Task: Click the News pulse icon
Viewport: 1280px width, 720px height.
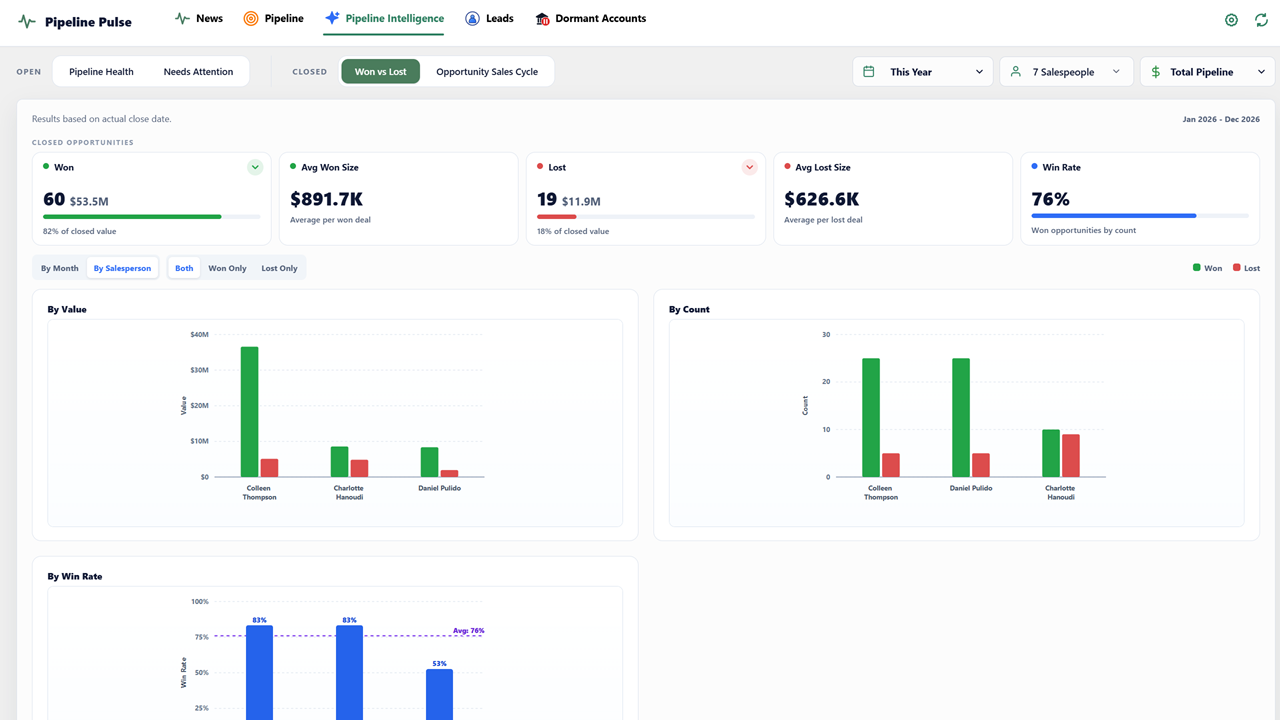Action: (x=182, y=18)
